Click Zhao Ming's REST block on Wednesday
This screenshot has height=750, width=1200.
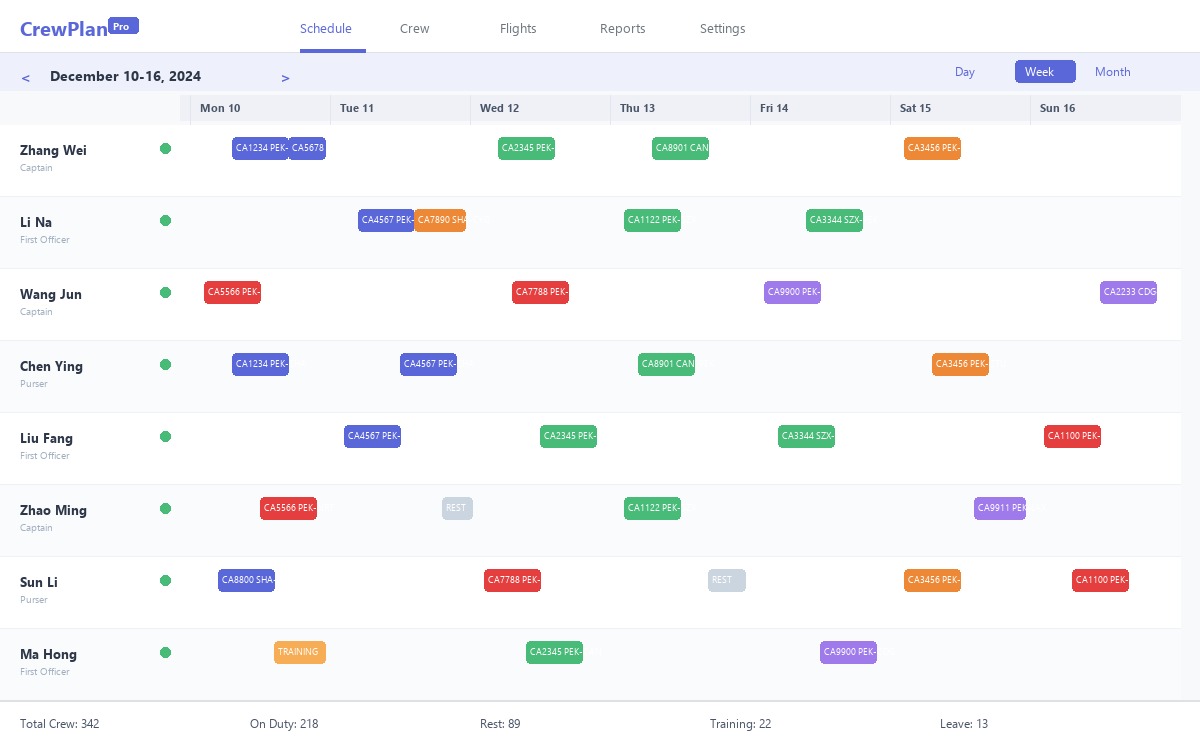coord(457,508)
